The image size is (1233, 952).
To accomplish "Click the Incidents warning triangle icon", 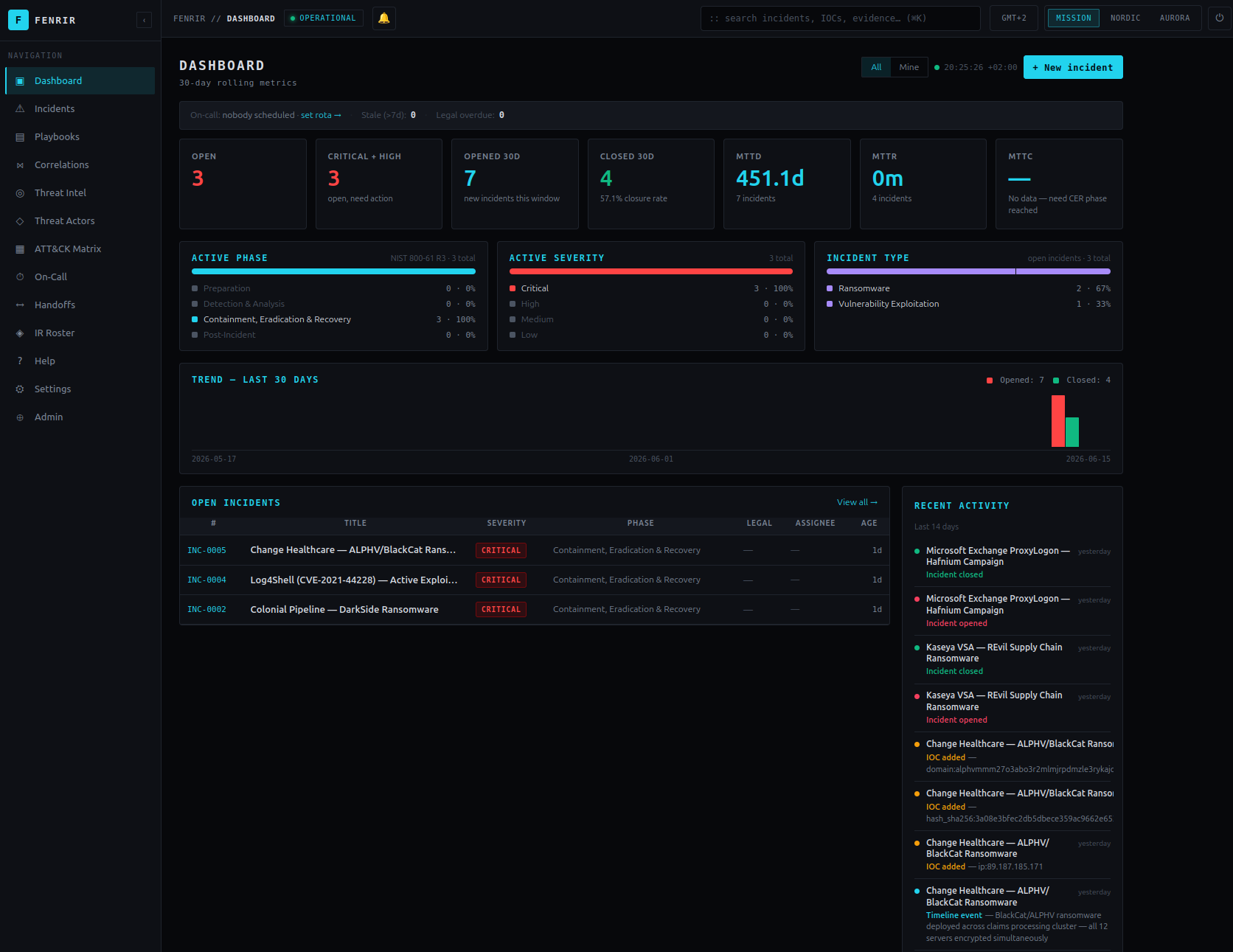I will pos(20,109).
